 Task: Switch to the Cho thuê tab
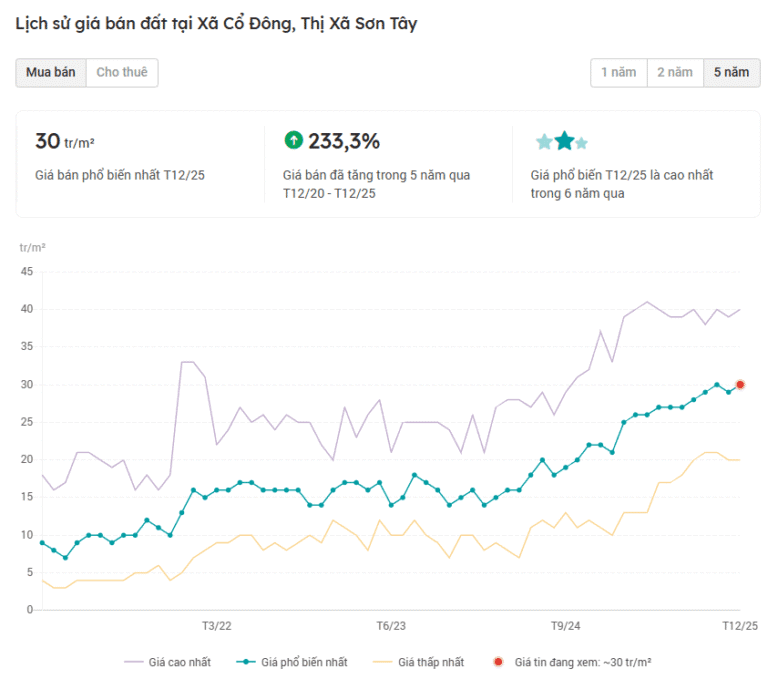click(122, 72)
